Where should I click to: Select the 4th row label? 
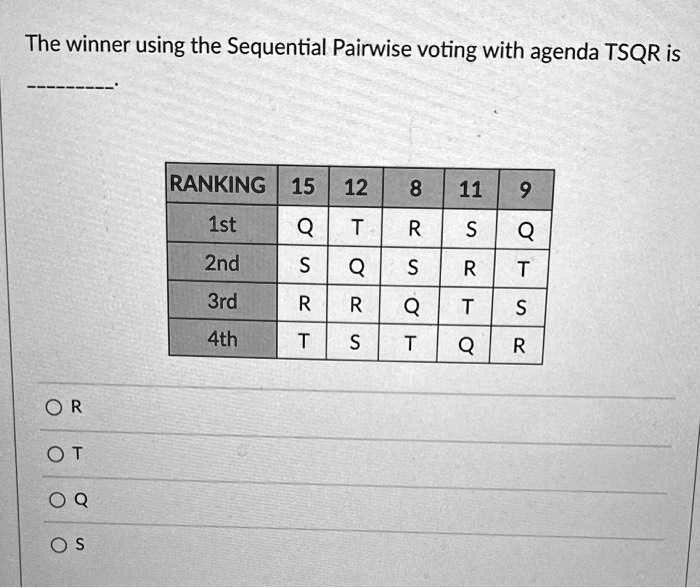[x=221, y=340]
